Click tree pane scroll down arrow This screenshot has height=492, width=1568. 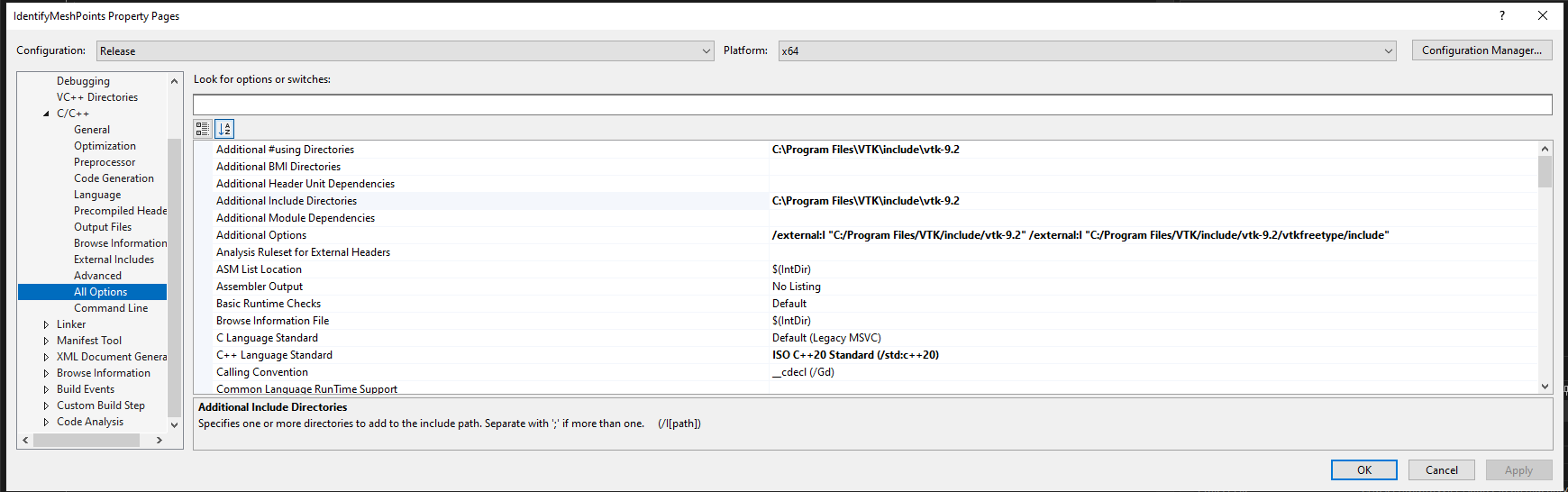tap(174, 424)
